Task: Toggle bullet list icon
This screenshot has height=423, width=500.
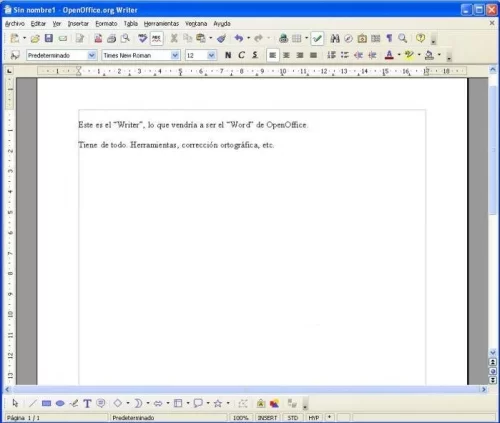Action: tap(345, 55)
